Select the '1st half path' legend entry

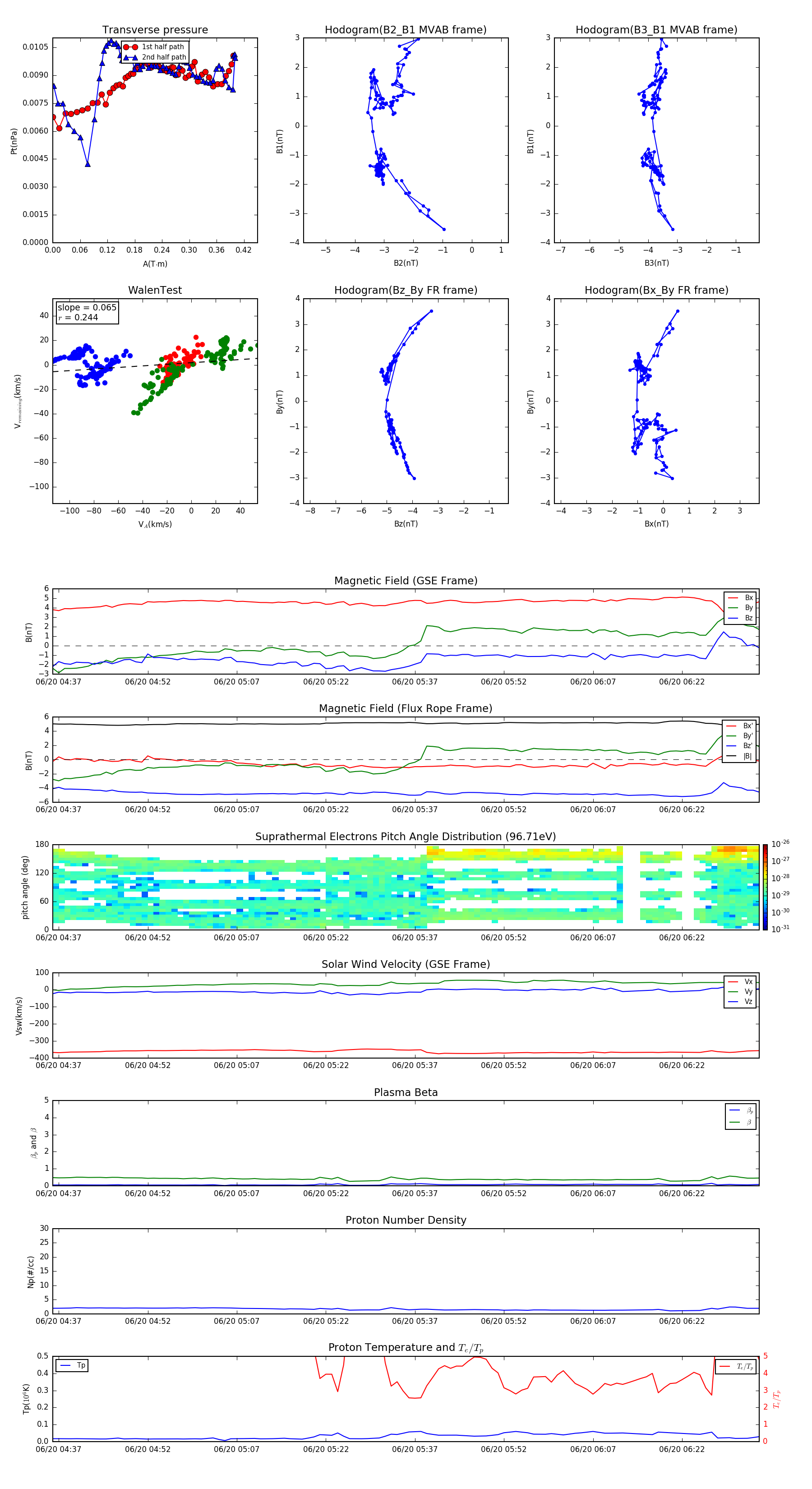[154, 47]
